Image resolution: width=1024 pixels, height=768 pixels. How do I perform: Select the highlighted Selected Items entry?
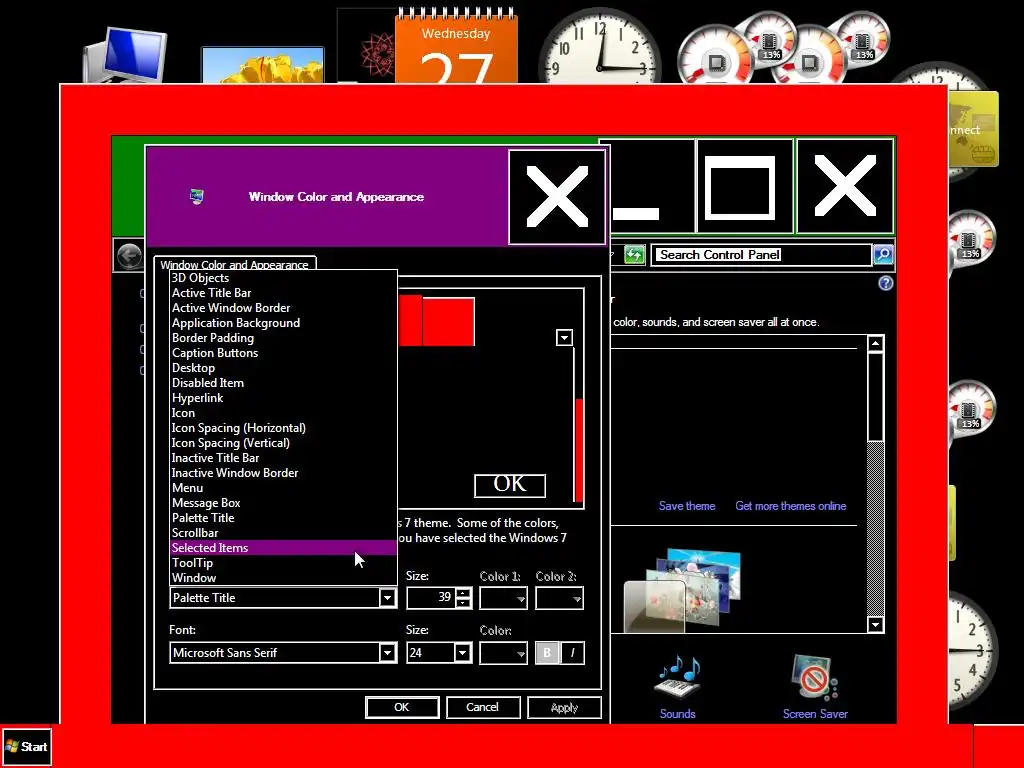pos(283,549)
